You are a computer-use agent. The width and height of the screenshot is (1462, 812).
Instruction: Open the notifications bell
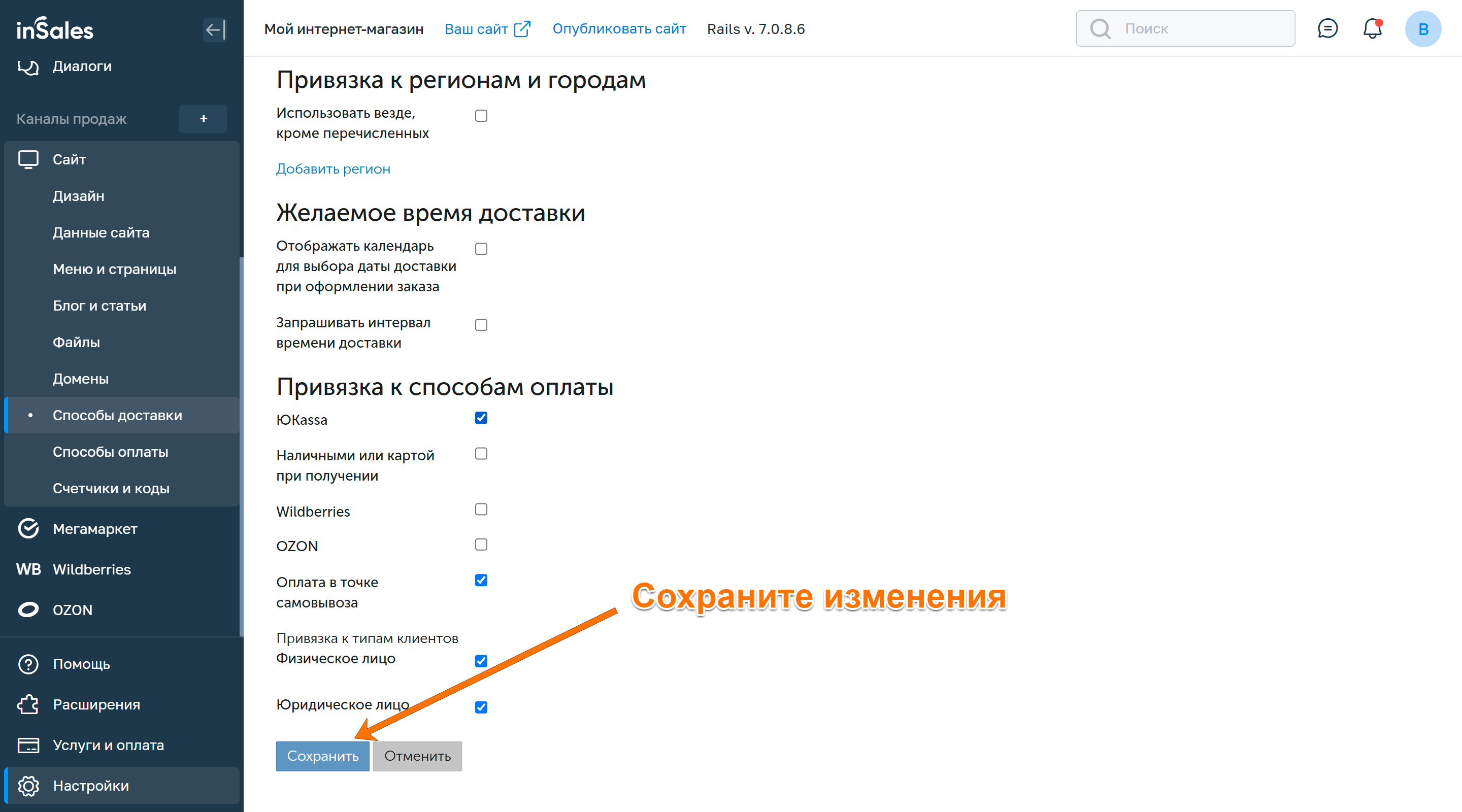click(x=1372, y=28)
